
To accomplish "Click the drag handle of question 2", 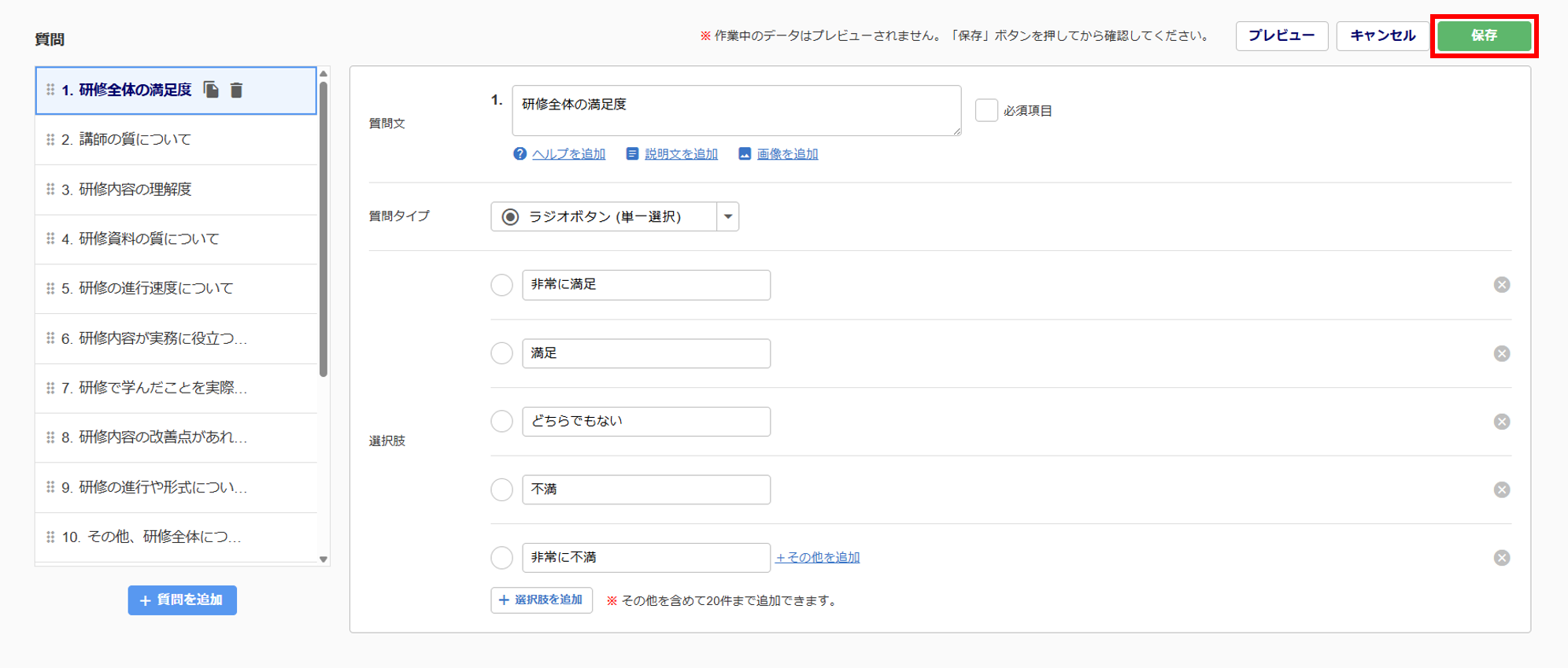I will (50, 139).
